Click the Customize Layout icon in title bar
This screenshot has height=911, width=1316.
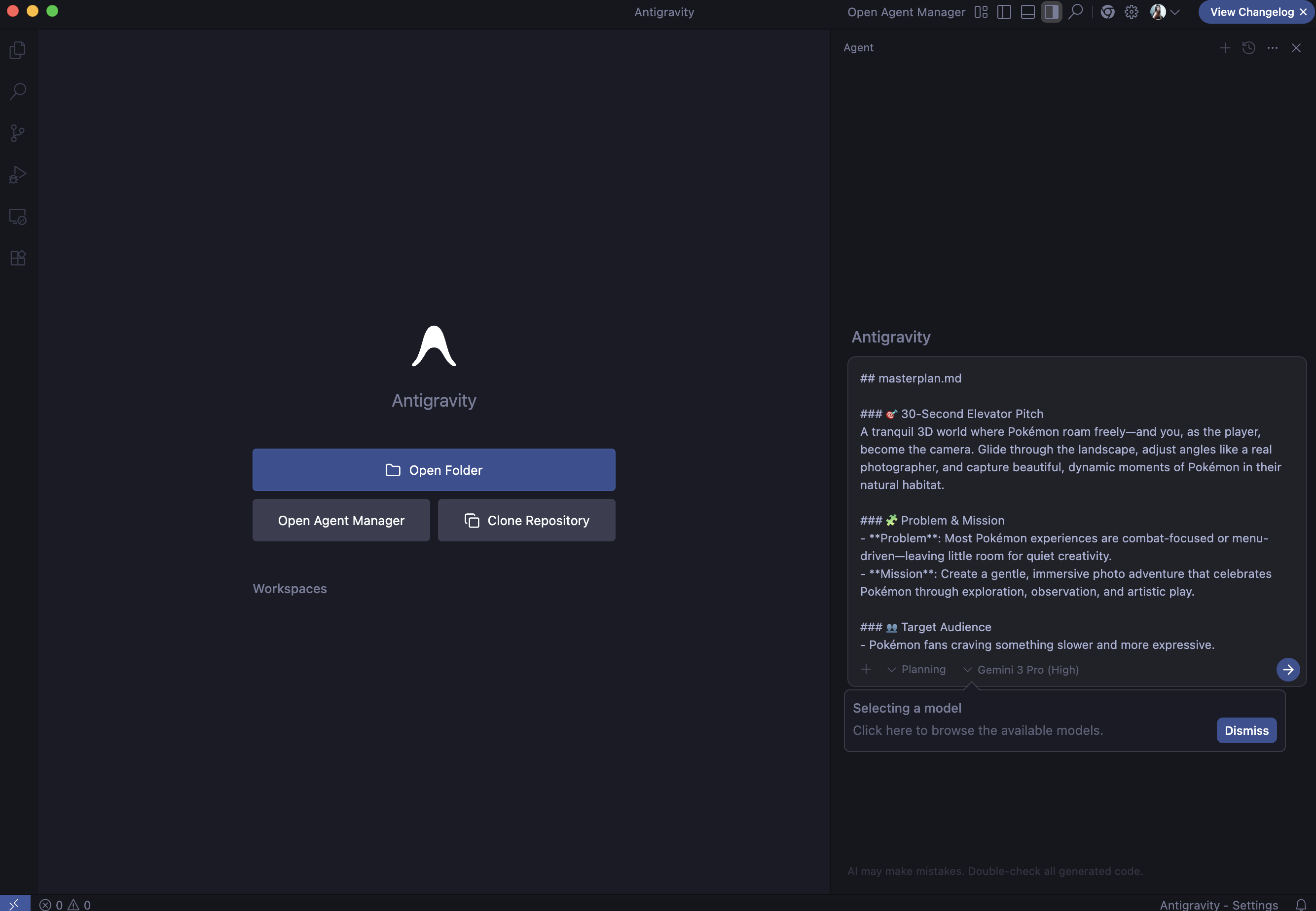coord(981,12)
